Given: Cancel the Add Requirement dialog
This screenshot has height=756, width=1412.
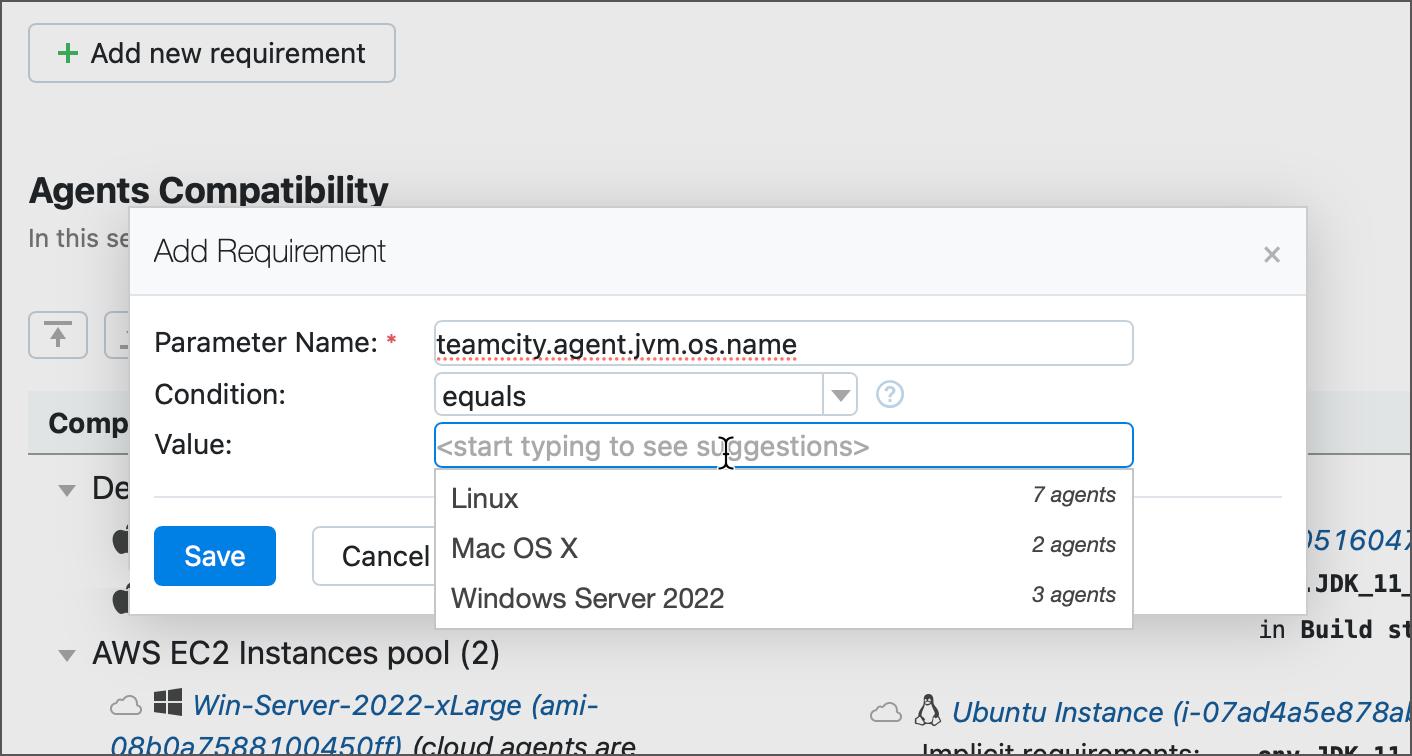Looking at the screenshot, I should pyautogui.click(x=375, y=556).
